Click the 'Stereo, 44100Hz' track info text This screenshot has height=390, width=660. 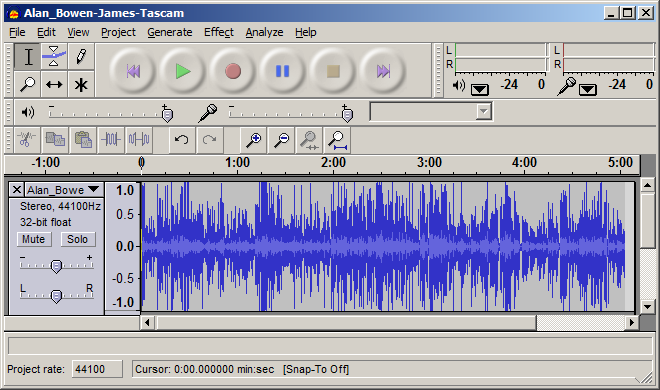click(60, 207)
